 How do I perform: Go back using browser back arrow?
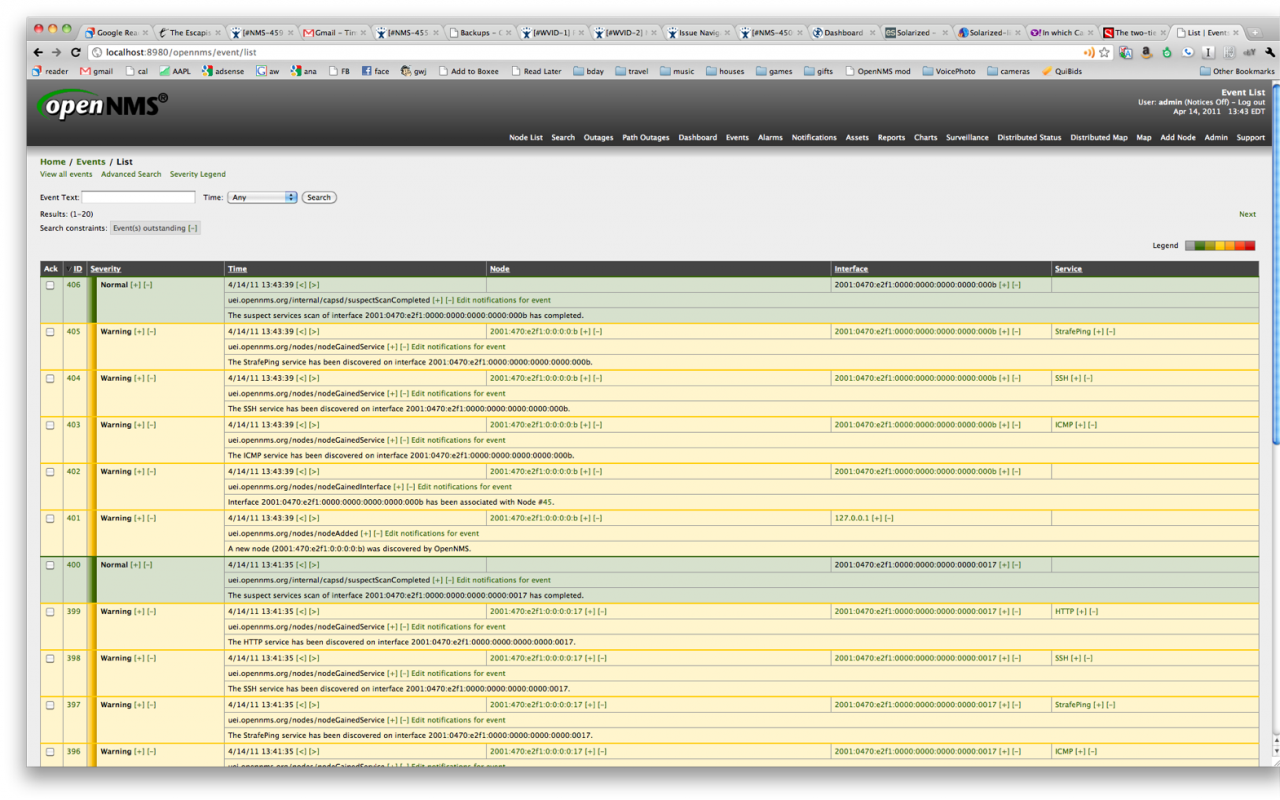(x=38, y=52)
